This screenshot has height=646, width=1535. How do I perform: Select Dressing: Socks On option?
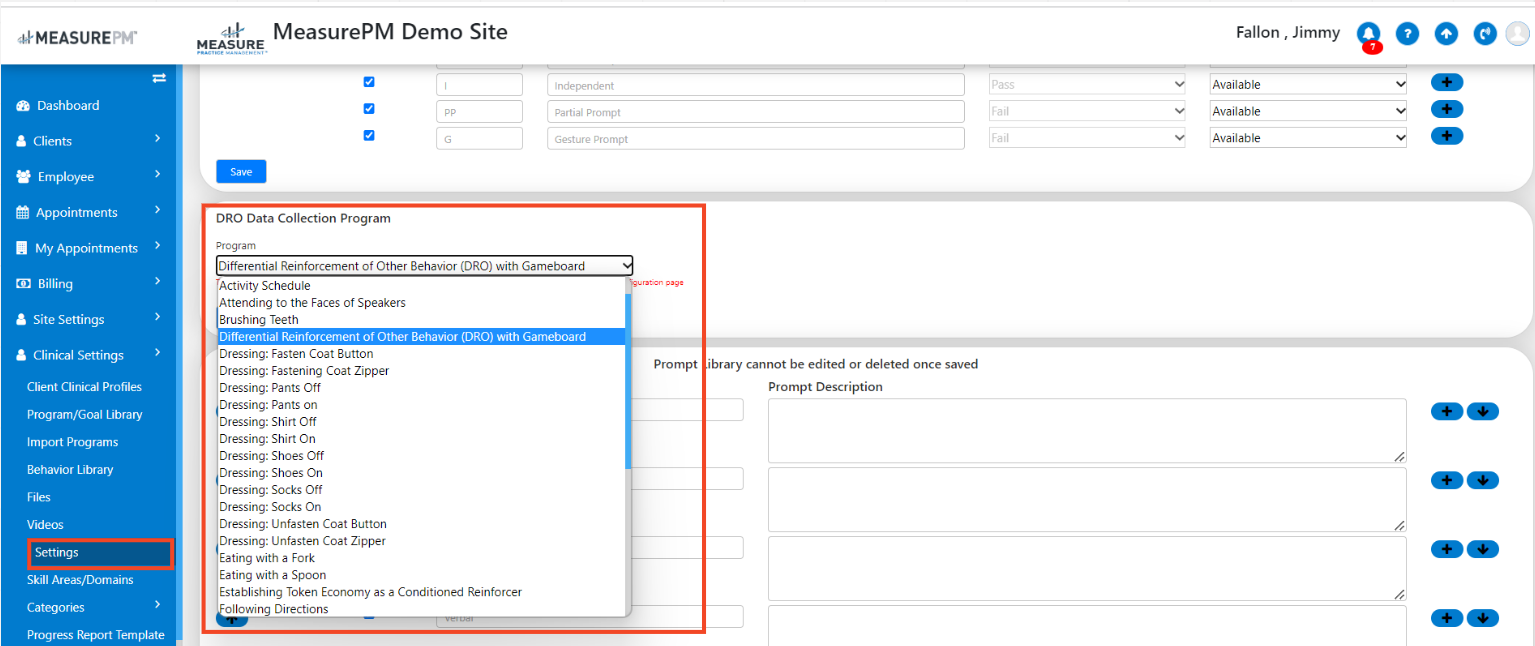point(421,507)
